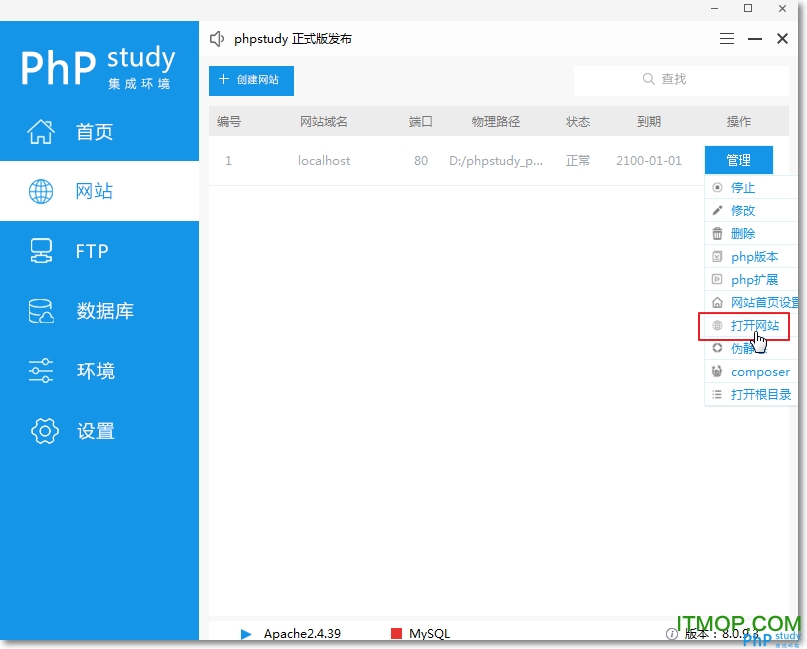Click the red MySQL stop indicator icon
807x649 pixels.
(x=396, y=634)
